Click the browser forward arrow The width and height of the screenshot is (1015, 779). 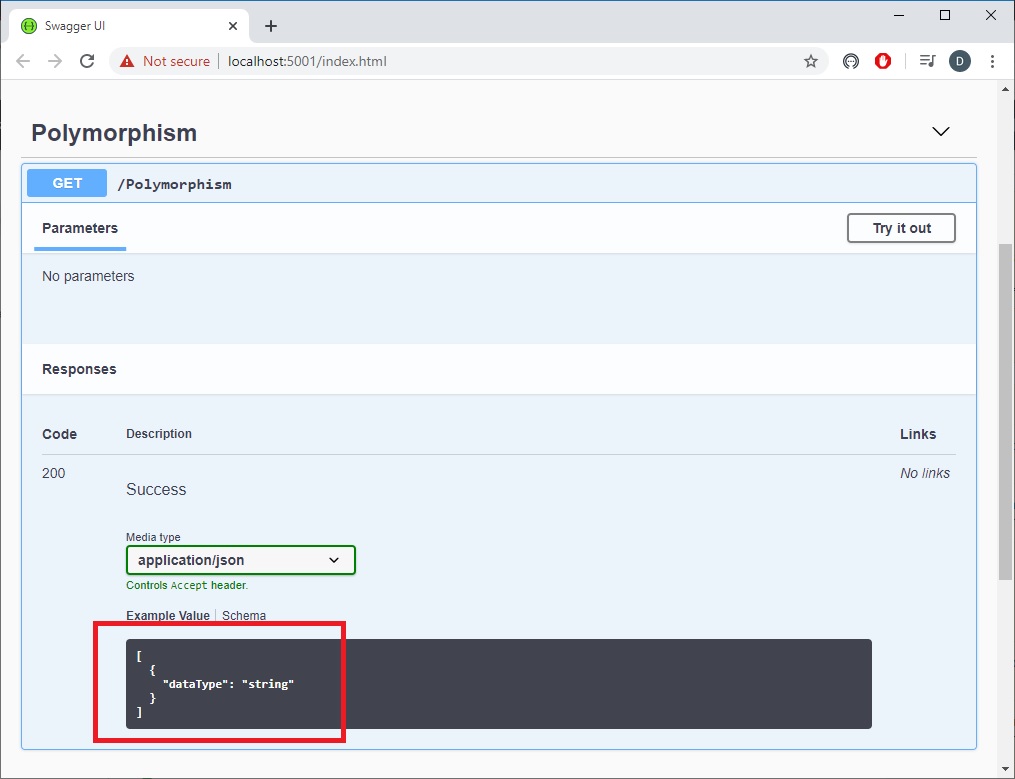coord(55,61)
